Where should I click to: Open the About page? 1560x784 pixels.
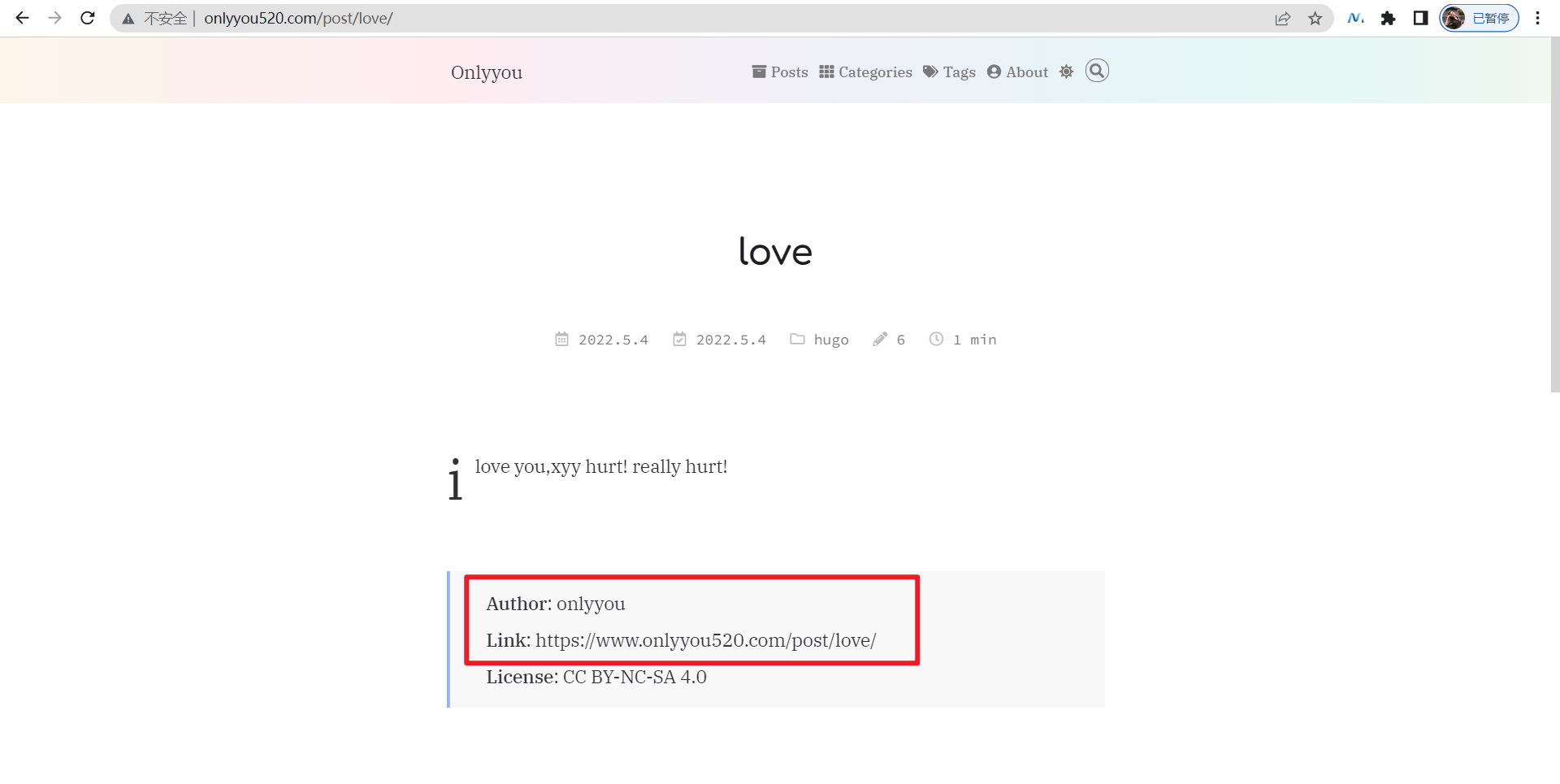click(1017, 72)
